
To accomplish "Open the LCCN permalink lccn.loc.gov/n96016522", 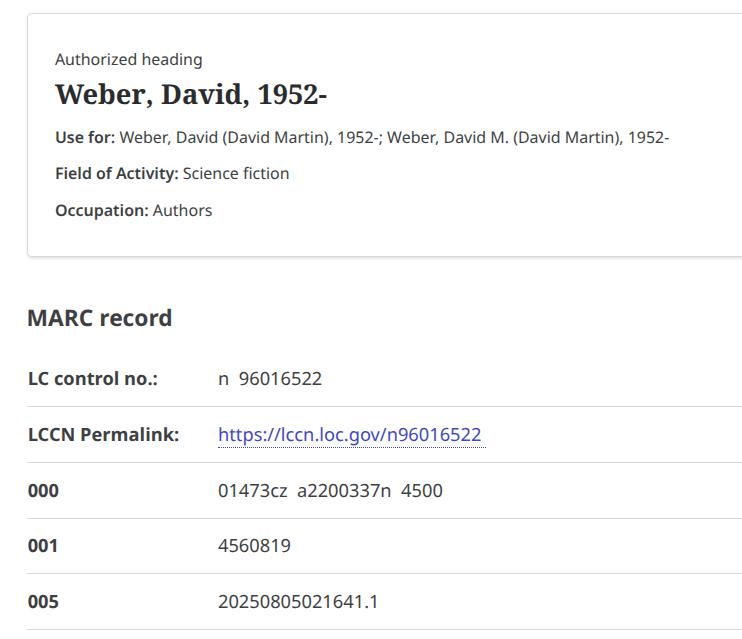I will tap(350, 435).
